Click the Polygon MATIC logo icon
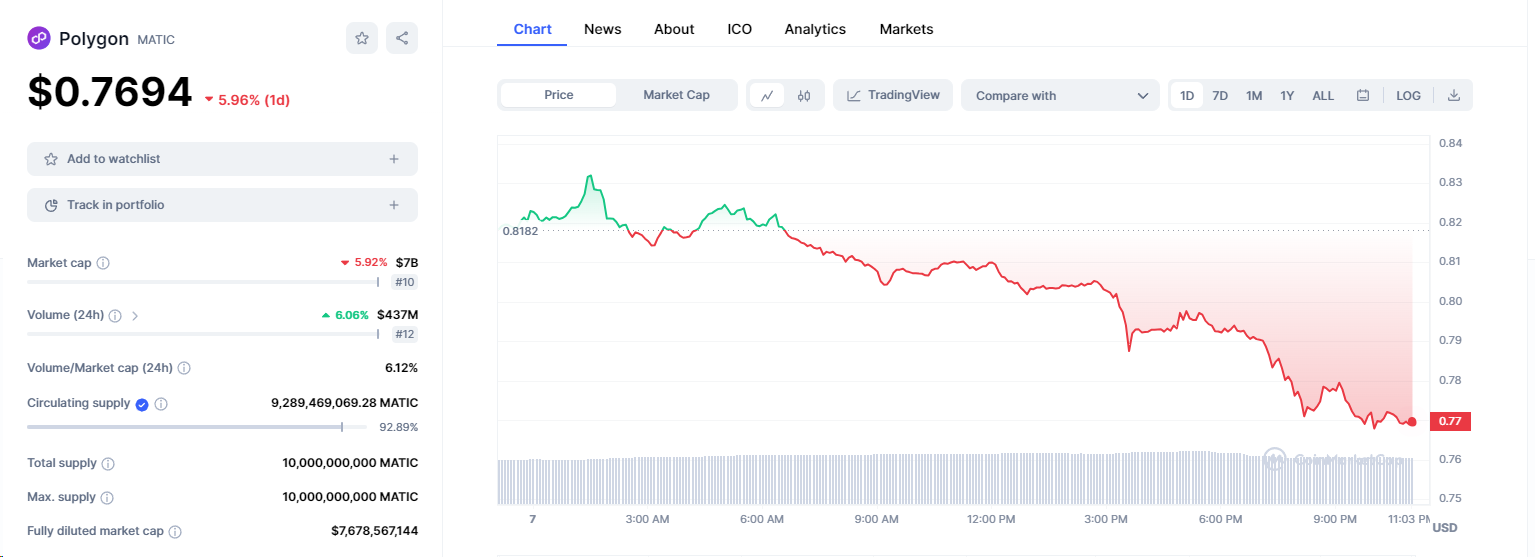The height and width of the screenshot is (557, 1535). click(38, 38)
